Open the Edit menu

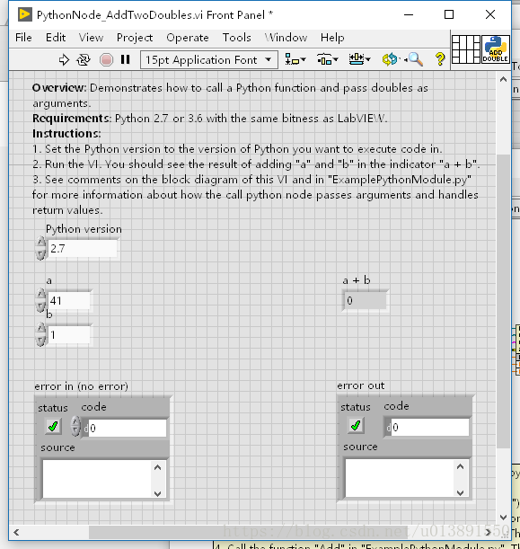tap(56, 37)
